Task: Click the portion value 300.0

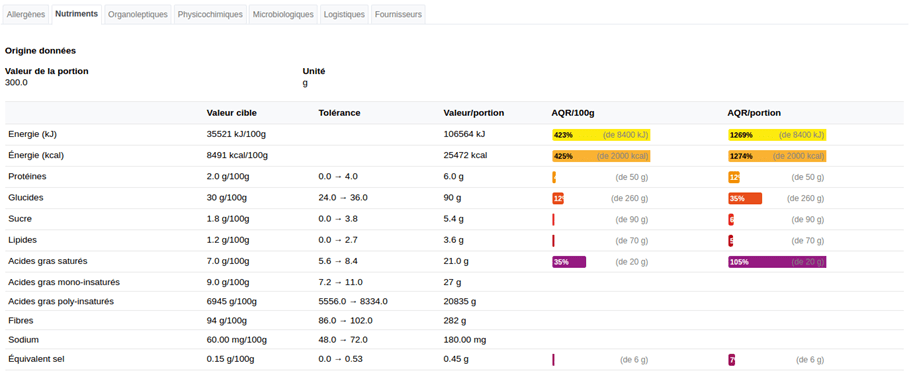Action: 16,82
